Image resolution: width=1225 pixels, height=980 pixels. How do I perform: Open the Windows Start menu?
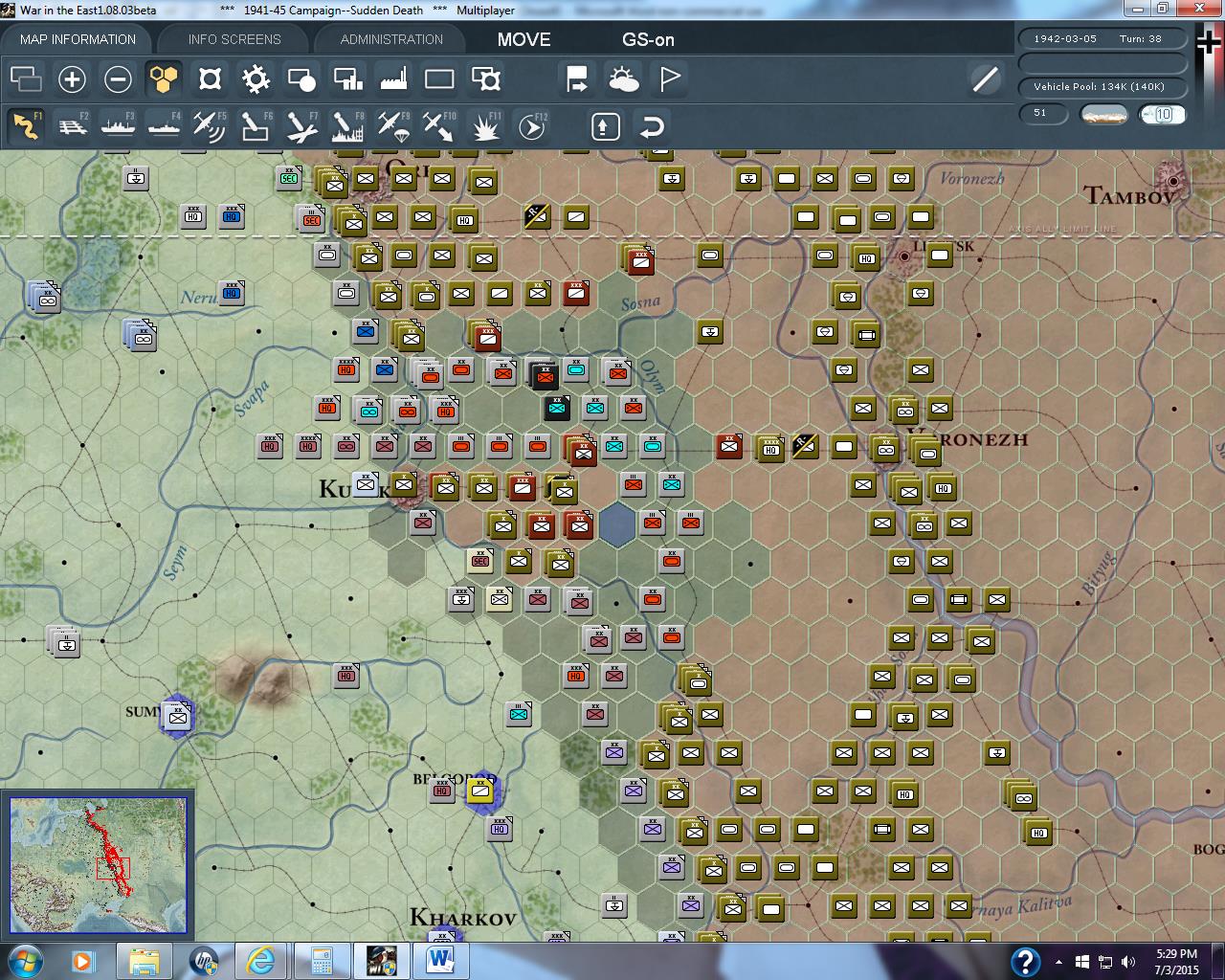[25, 960]
